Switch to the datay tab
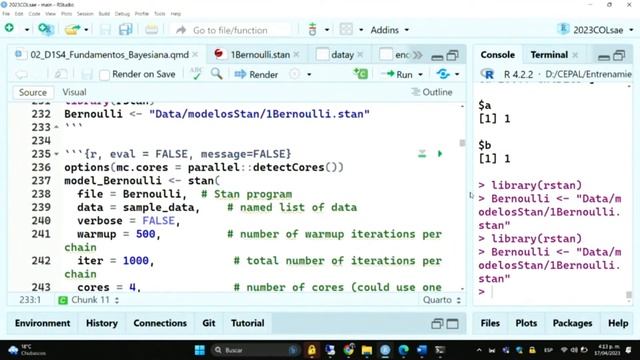This screenshot has width=640, height=360. click(x=342, y=55)
